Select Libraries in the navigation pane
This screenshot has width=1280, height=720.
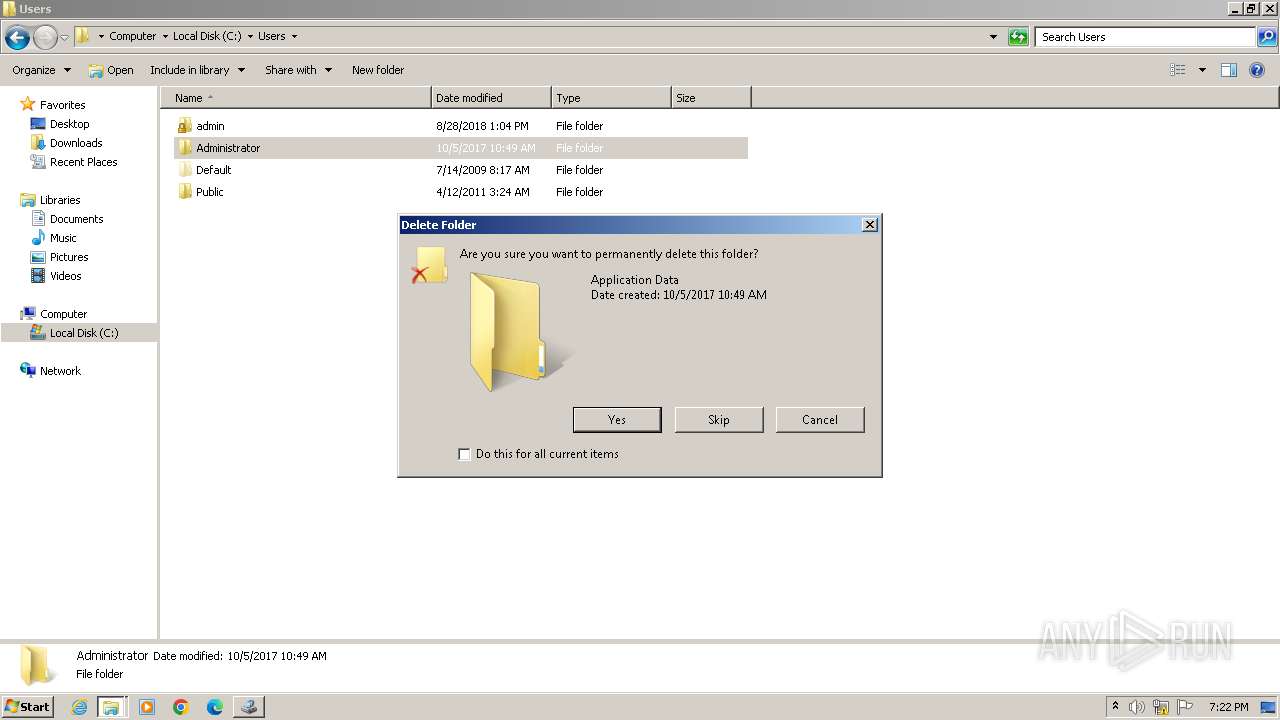click(60, 200)
